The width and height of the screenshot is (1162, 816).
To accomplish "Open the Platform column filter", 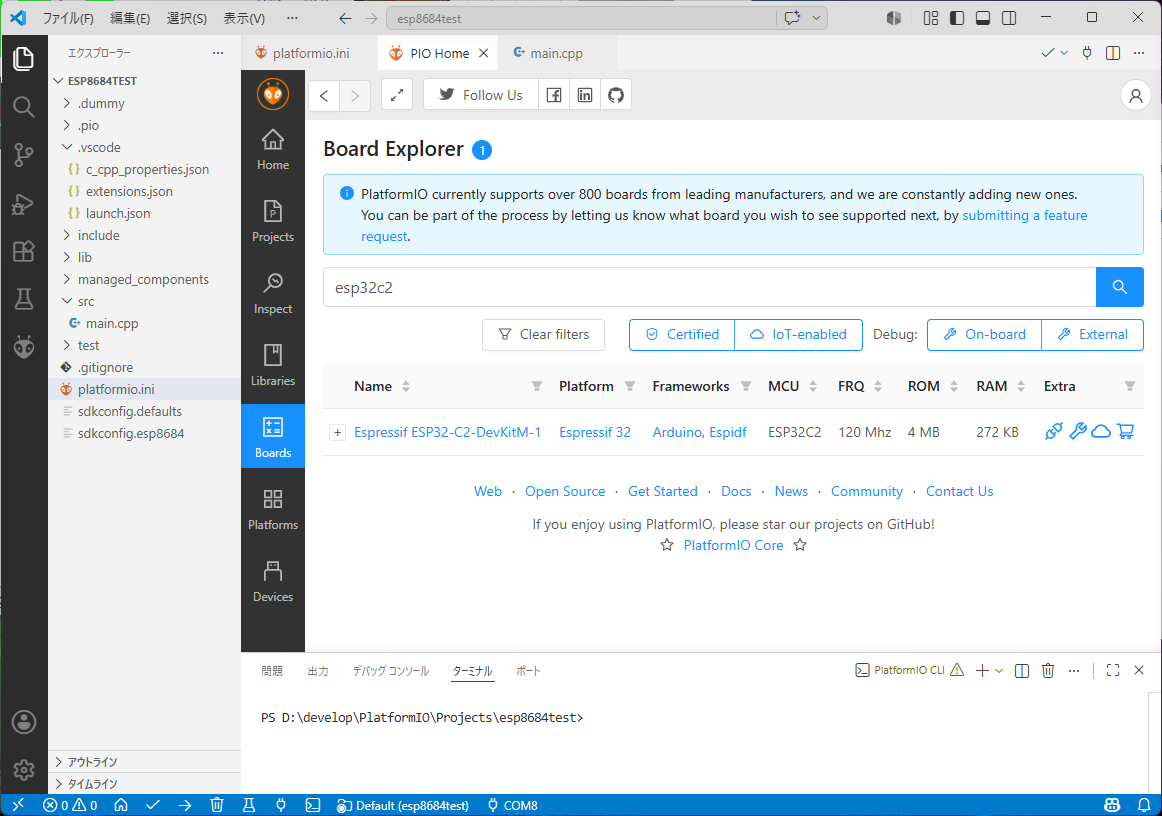I will click(x=629, y=386).
